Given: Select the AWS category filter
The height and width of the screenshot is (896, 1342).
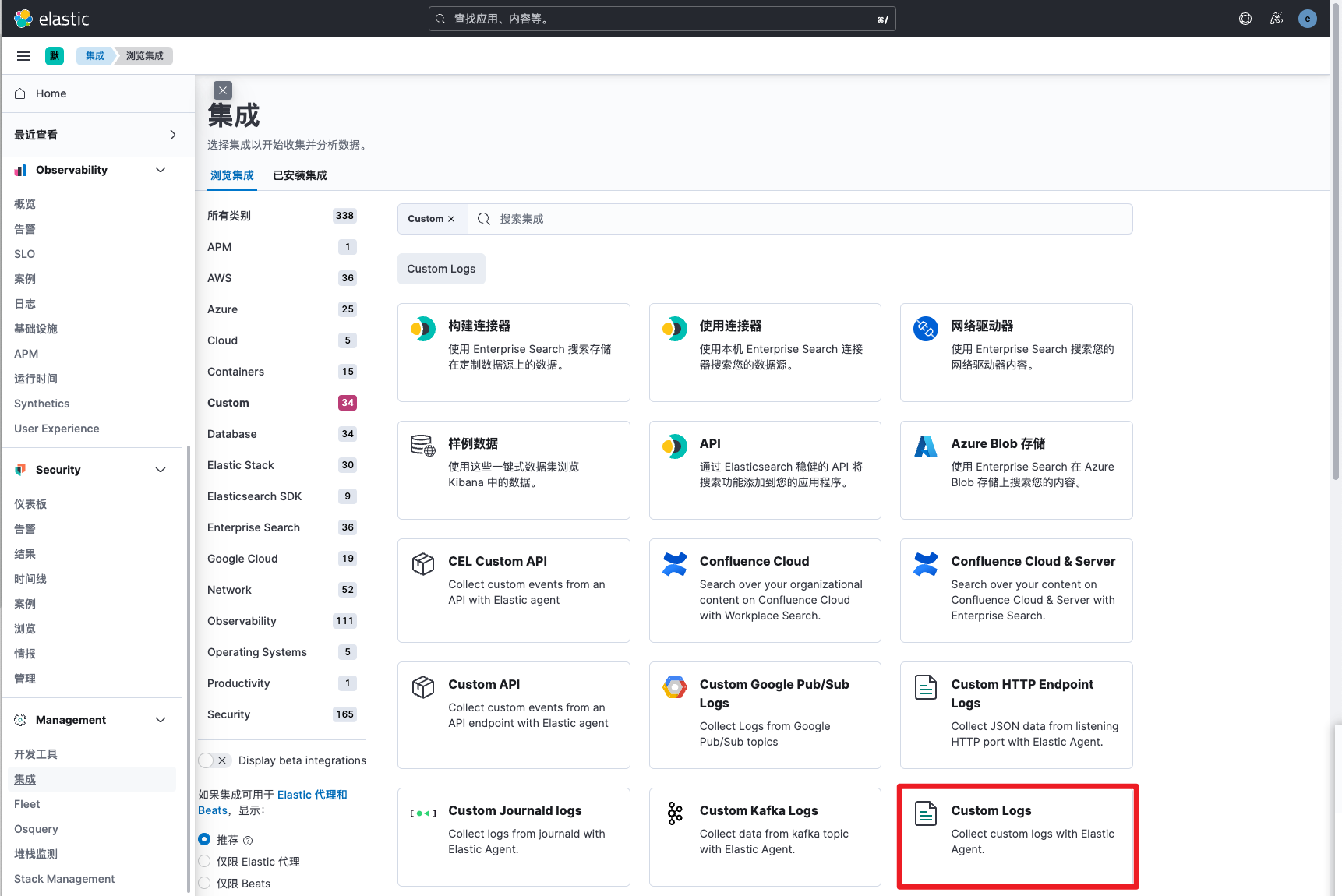Looking at the screenshot, I should pos(282,278).
